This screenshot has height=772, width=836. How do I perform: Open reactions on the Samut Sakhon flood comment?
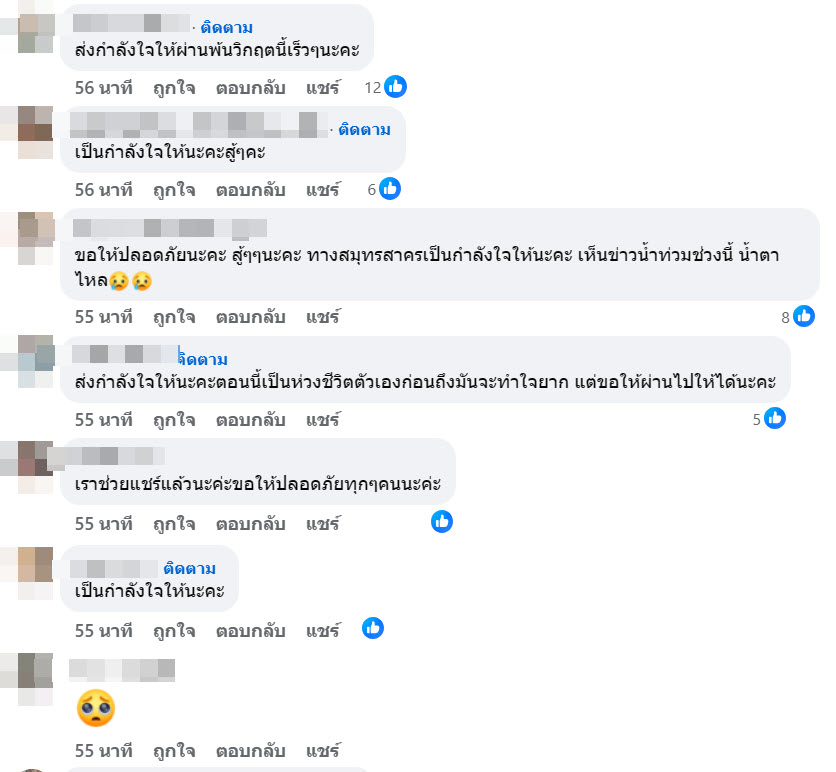(x=804, y=317)
